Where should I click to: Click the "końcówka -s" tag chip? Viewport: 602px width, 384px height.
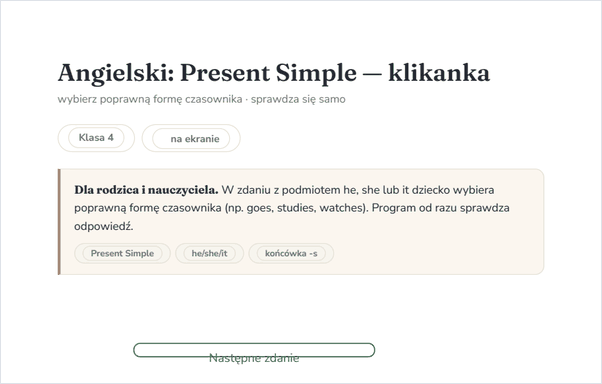pos(291,253)
